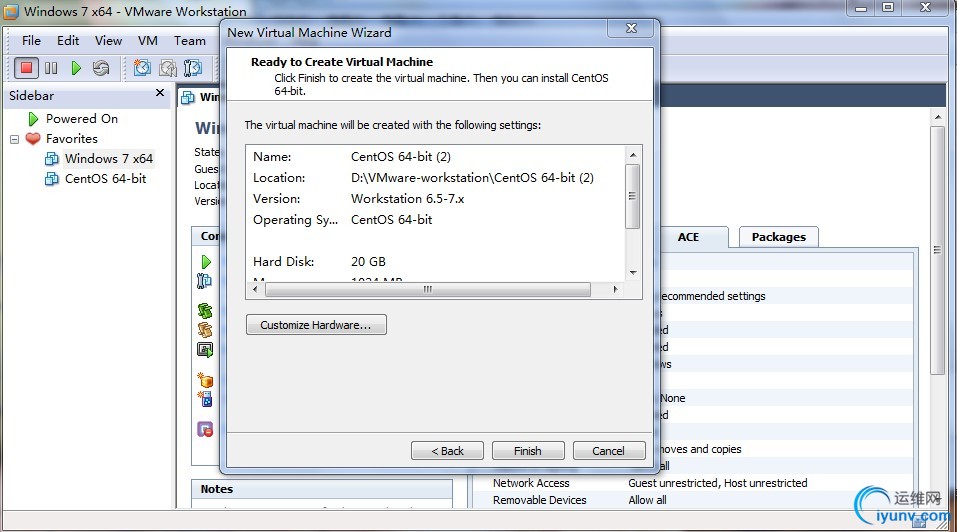Open the Team menu
Viewport: 957px width, 532px height.
coord(190,40)
